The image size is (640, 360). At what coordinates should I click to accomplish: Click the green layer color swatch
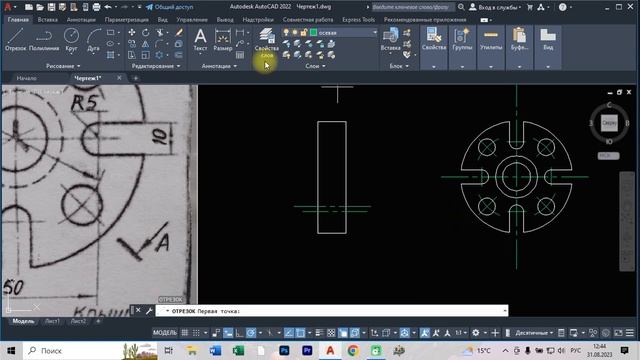pos(313,33)
